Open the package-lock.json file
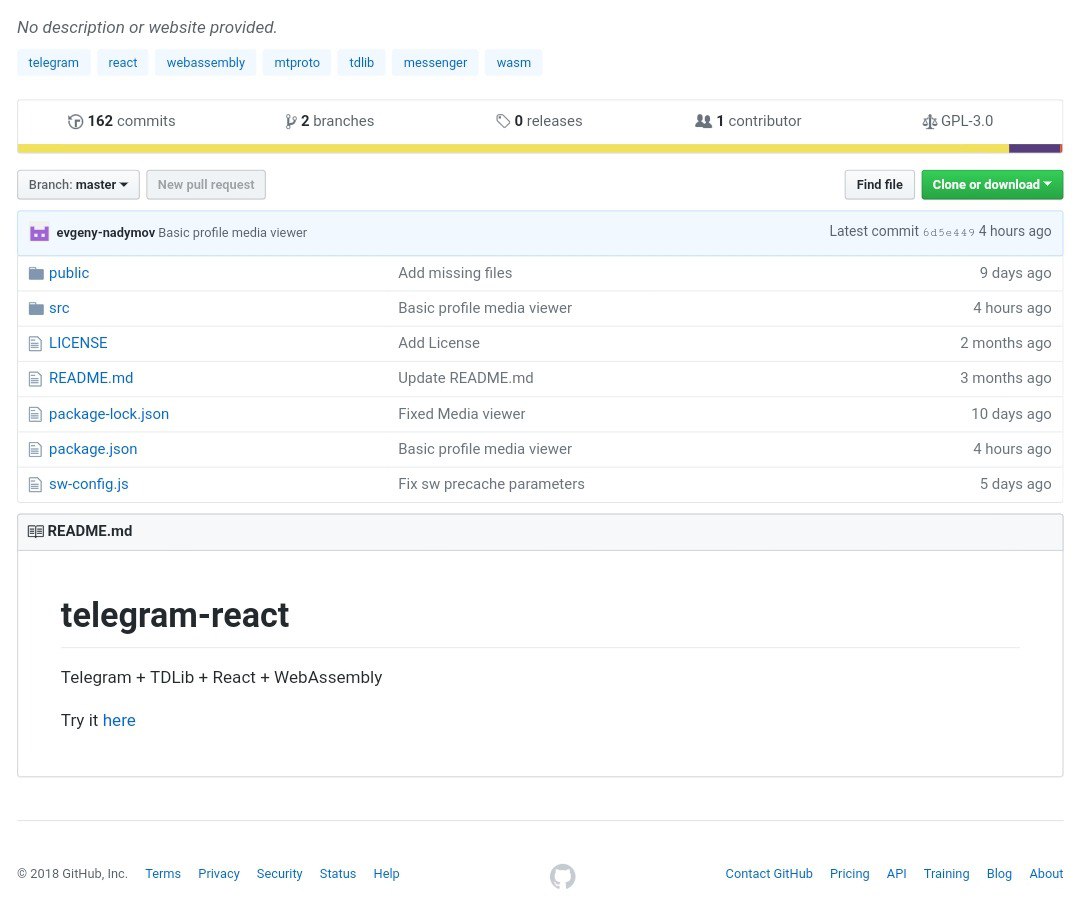The width and height of the screenshot is (1080, 915). click(109, 414)
